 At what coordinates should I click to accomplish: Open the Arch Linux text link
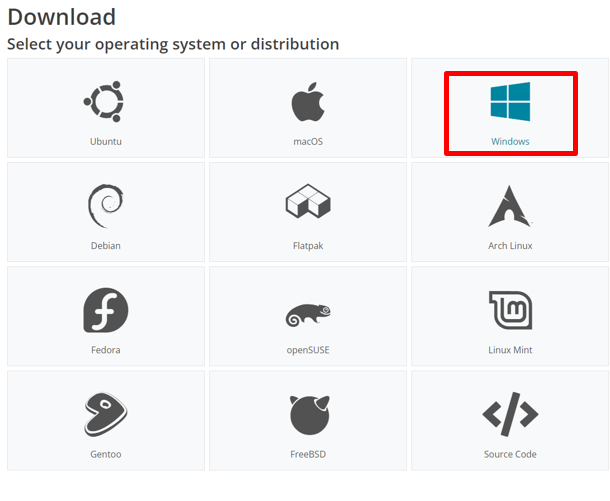(x=510, y=245)
